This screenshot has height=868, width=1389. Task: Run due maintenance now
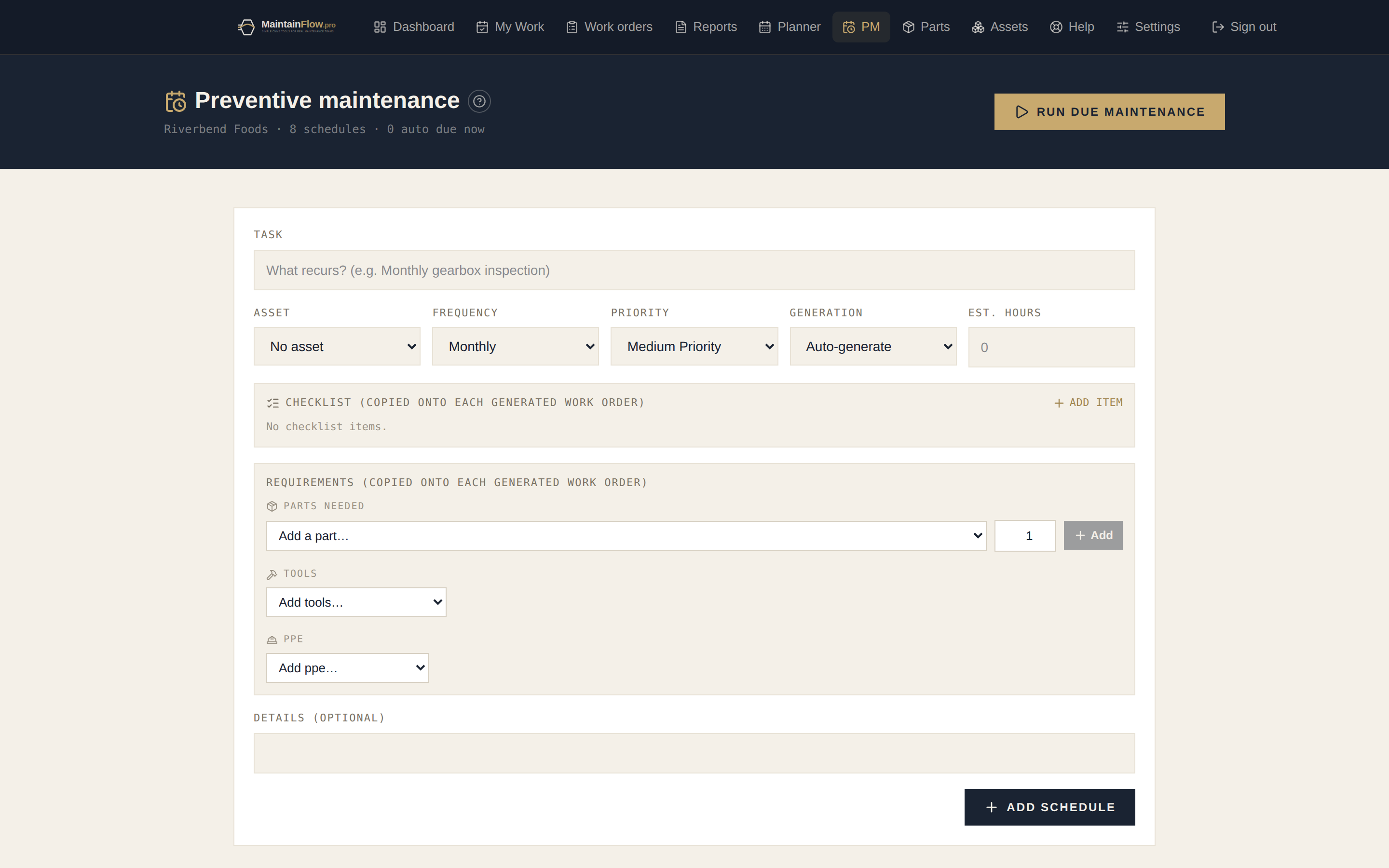[x=1109, y=112]
